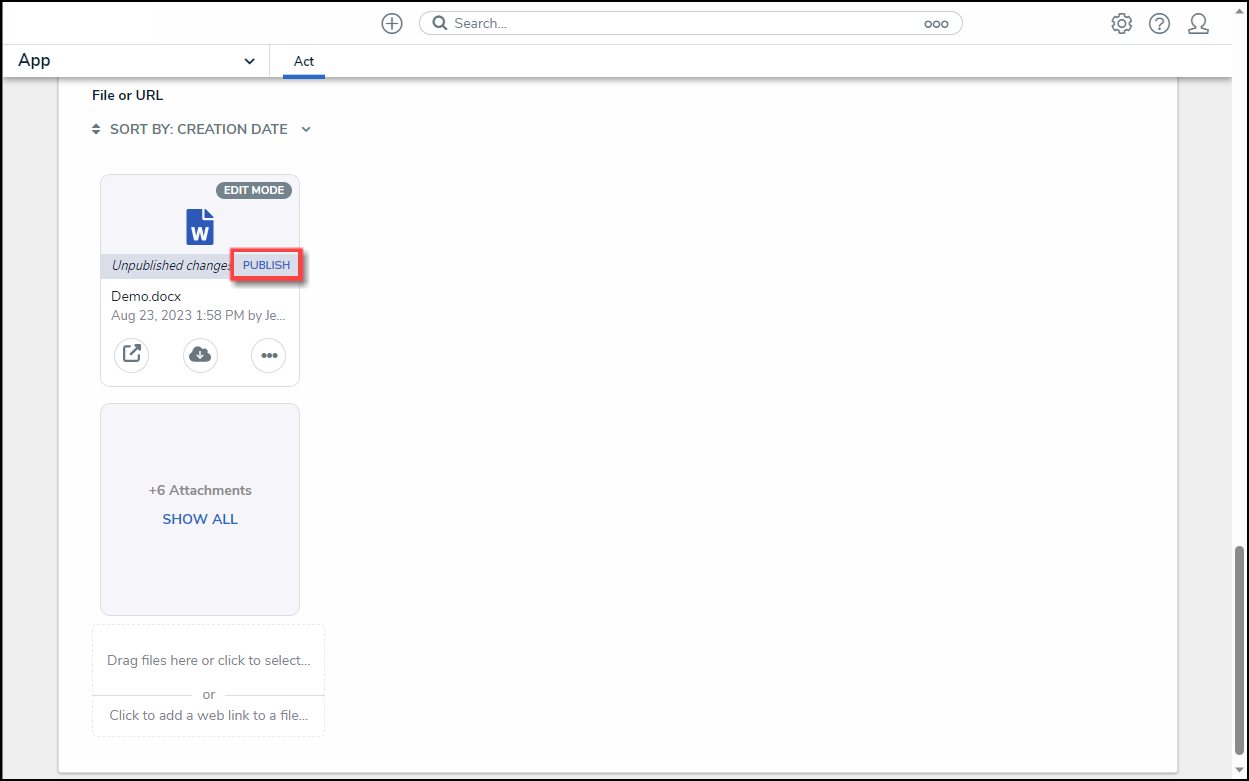The image size is (1249, 781).
Task: Open the user profile icon
Action: (1198, 24)
